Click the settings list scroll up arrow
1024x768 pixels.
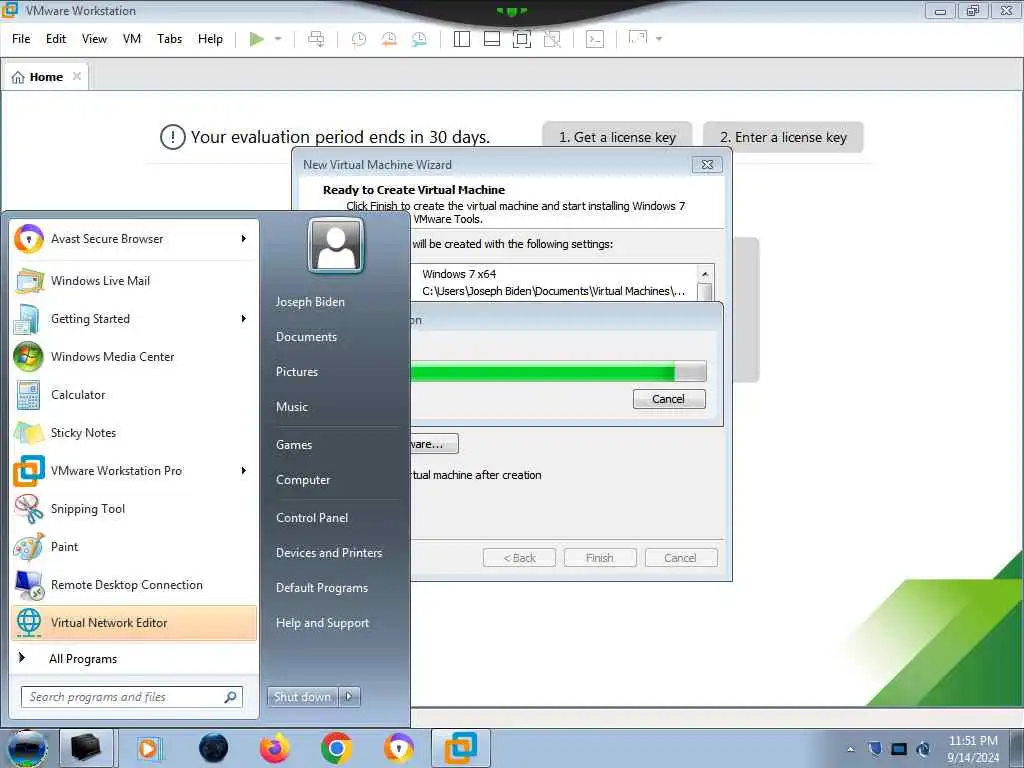point(705,274)
